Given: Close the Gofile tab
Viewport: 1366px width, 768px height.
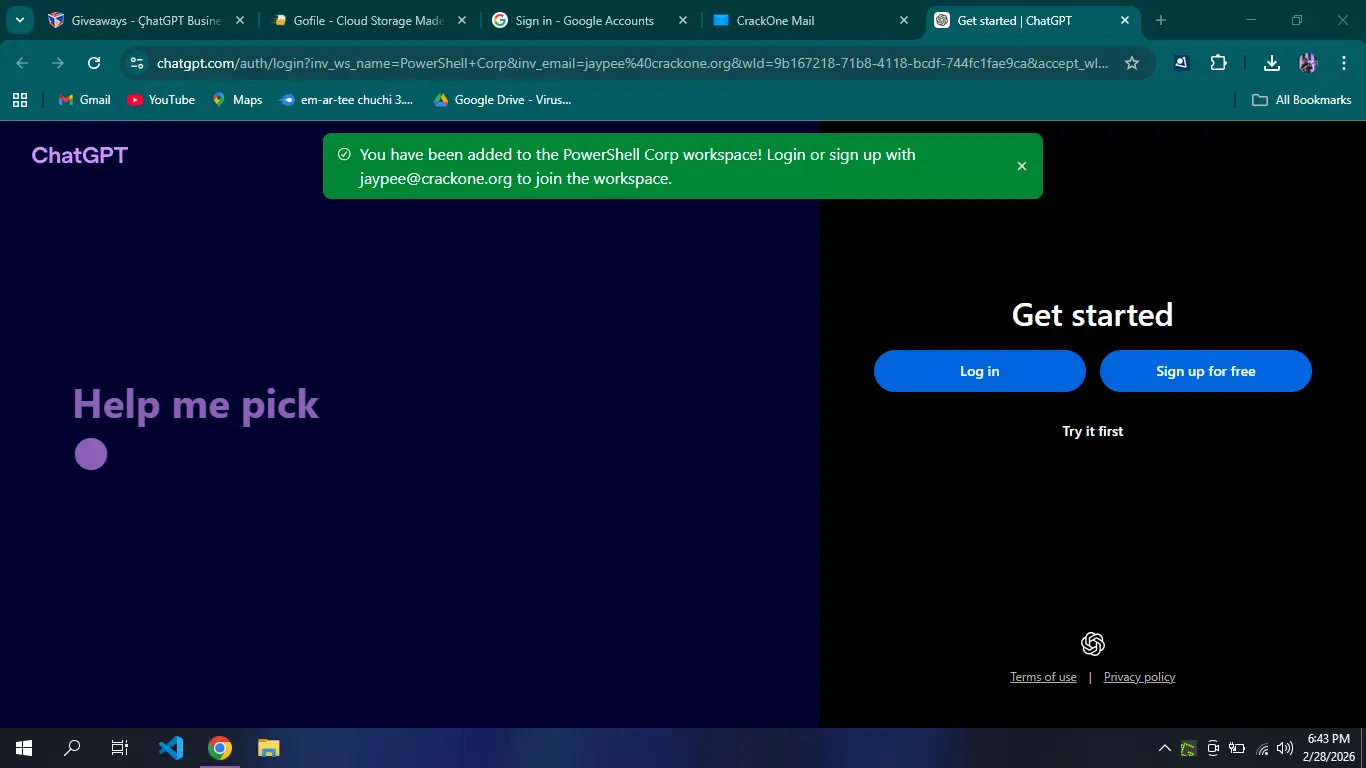Looking at the screenshot, I should pyautogui.click(x=461, y=20).
